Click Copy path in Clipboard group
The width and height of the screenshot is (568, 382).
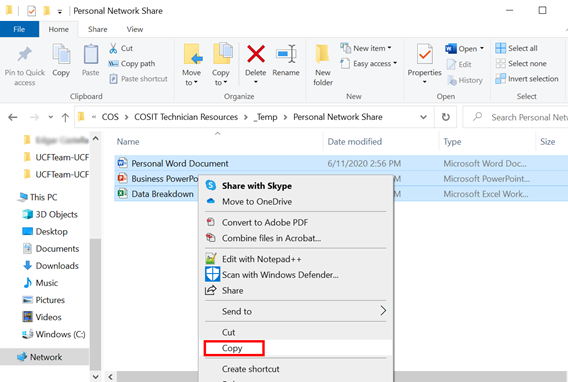132,64
